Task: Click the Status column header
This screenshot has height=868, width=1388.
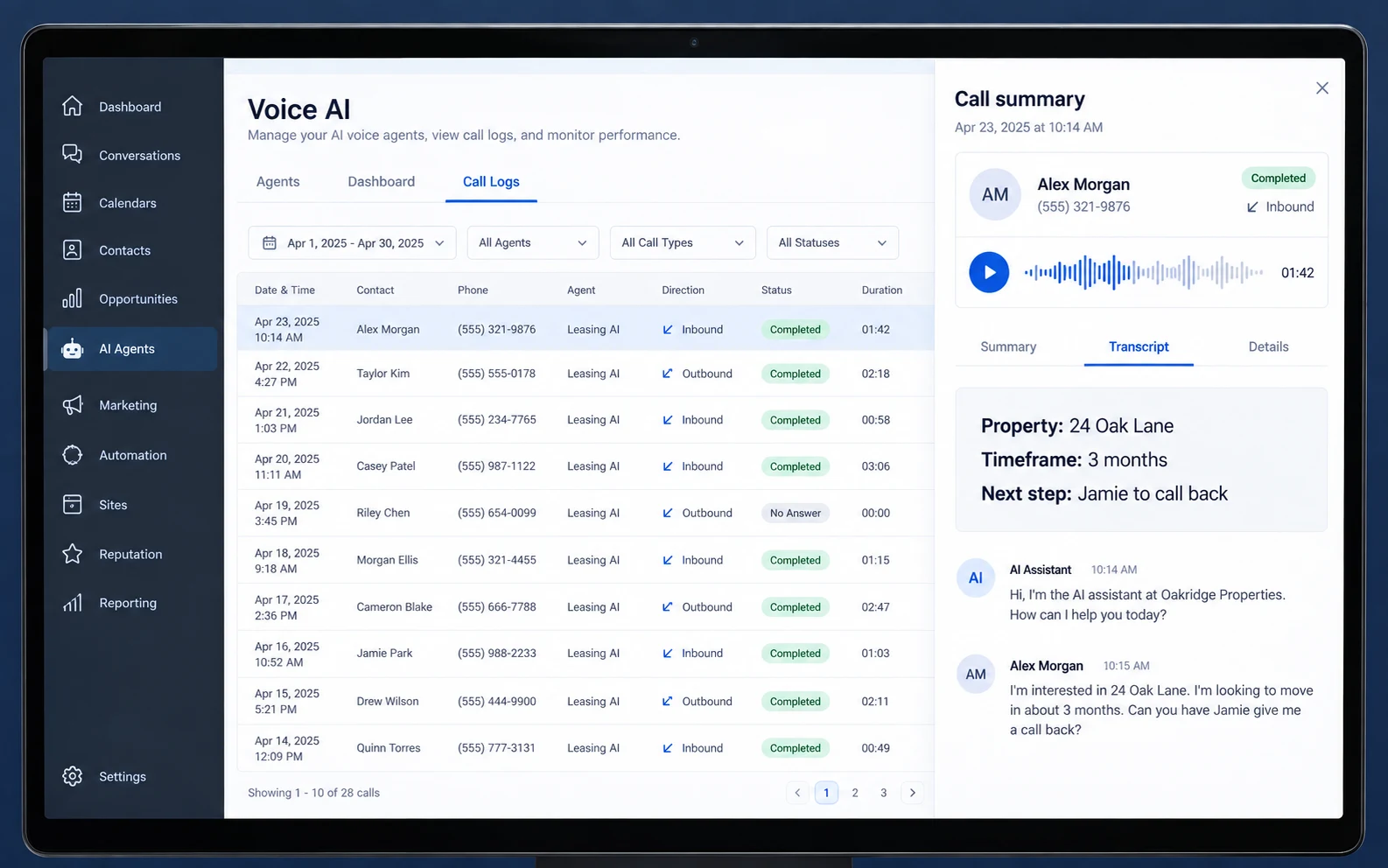Action: [776, 290]
